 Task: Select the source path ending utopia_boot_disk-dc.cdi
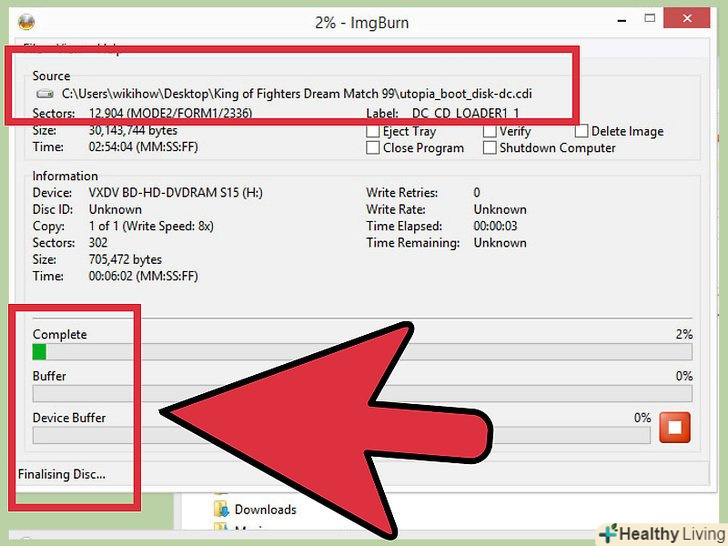[297, 94]
